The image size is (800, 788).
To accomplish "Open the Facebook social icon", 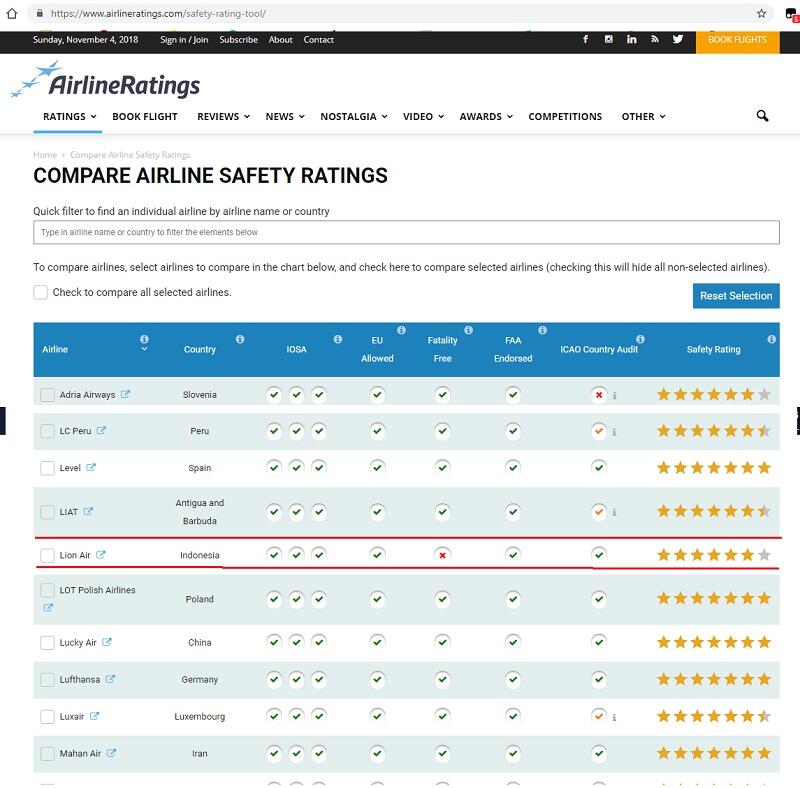I will tap(586, 39).
